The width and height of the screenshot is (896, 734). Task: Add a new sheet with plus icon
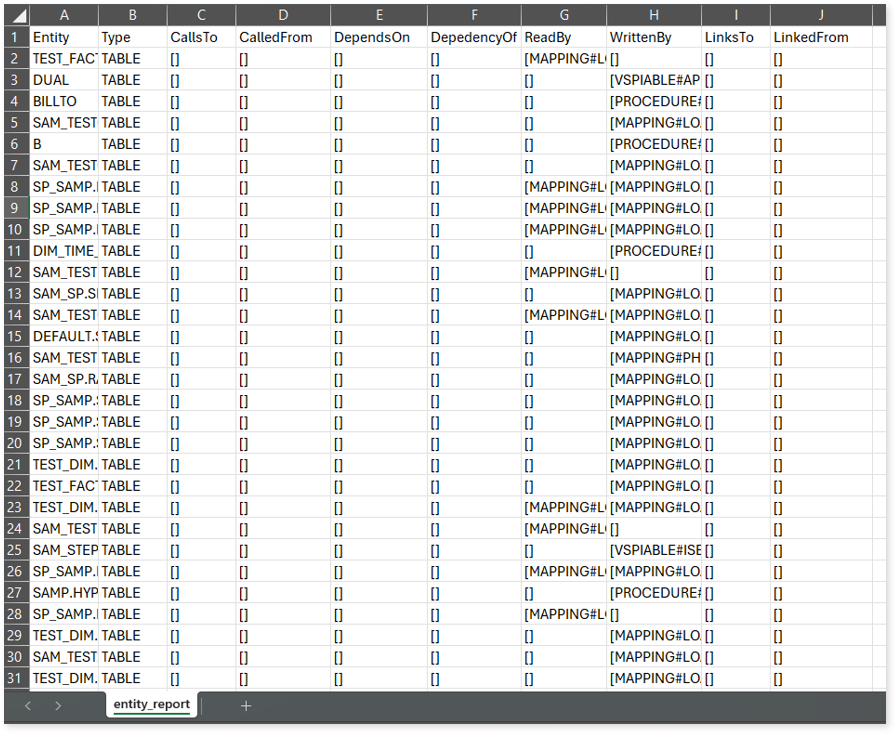point(246,705)
